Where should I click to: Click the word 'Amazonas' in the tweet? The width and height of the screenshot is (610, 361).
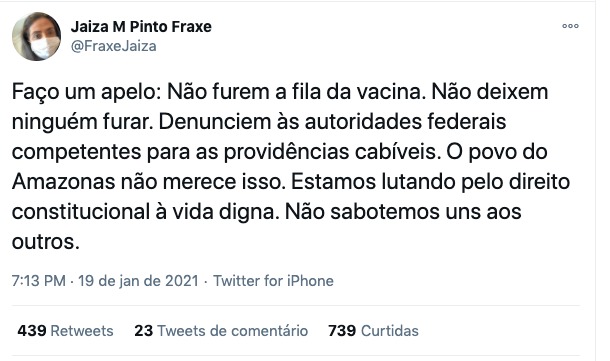(x=63, y=182)
